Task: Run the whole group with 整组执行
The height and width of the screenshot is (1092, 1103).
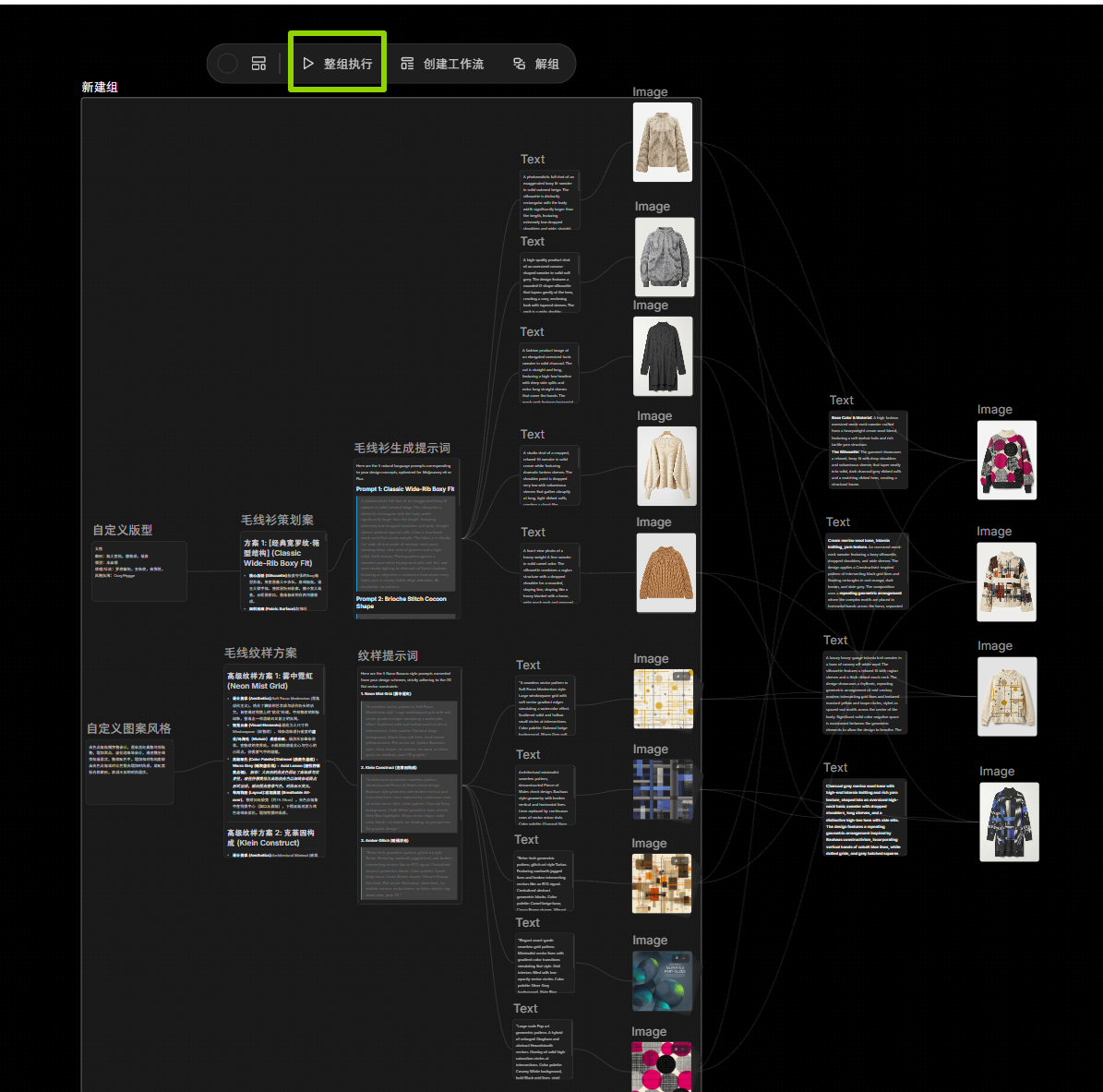Action: point(338,64)
